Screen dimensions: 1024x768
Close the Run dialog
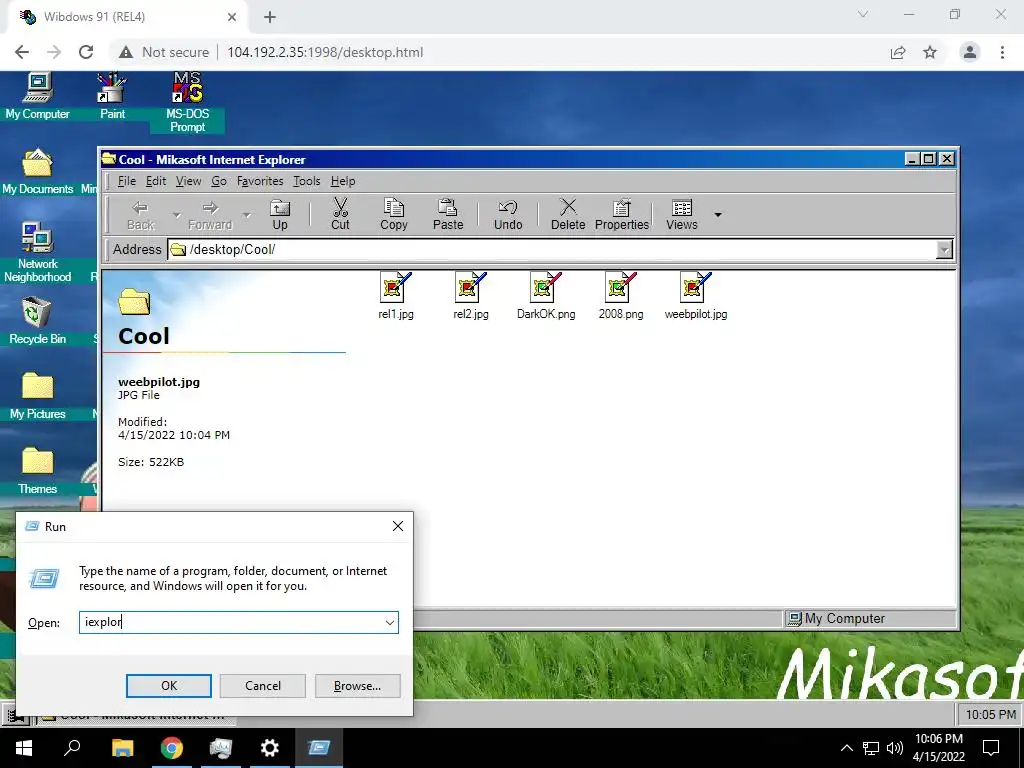(x=398, y=526)
